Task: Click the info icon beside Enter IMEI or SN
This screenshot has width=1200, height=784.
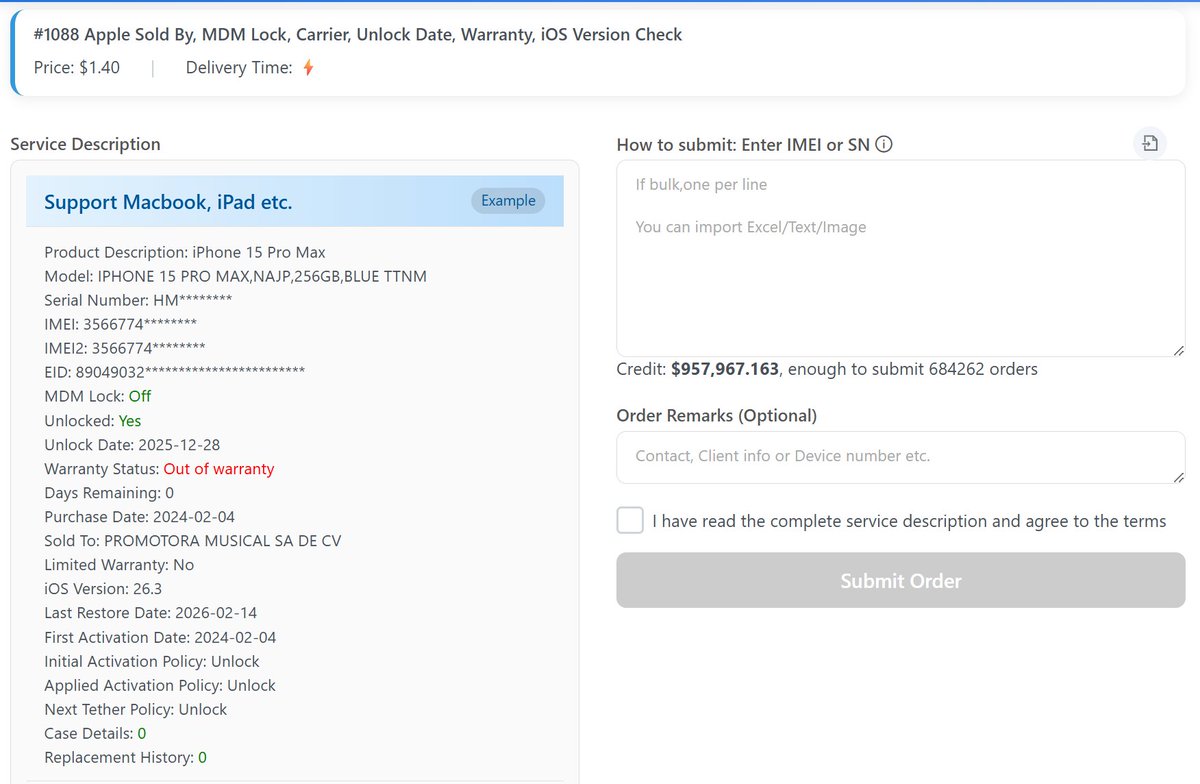Action: (883, 144)
